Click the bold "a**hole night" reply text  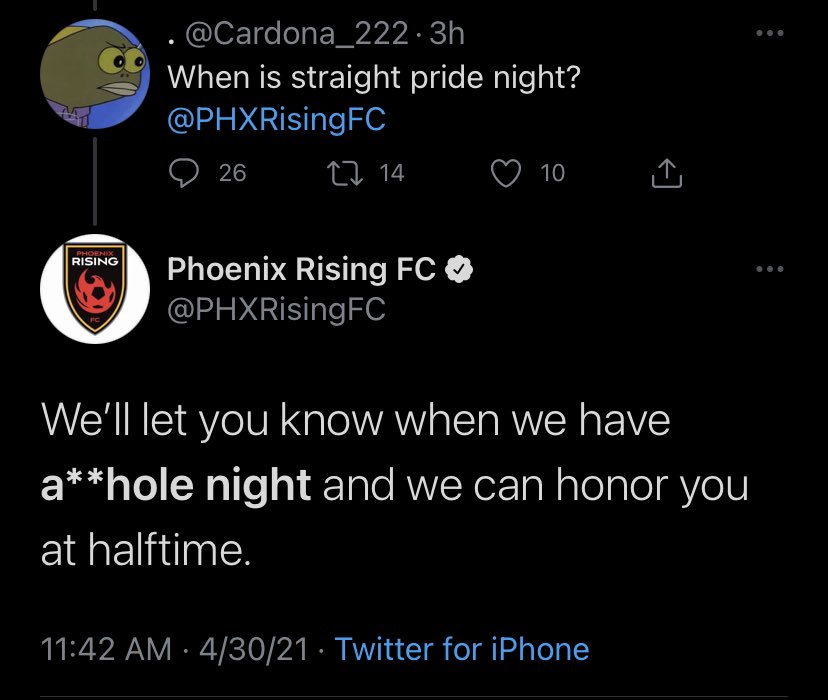[176, 486]
